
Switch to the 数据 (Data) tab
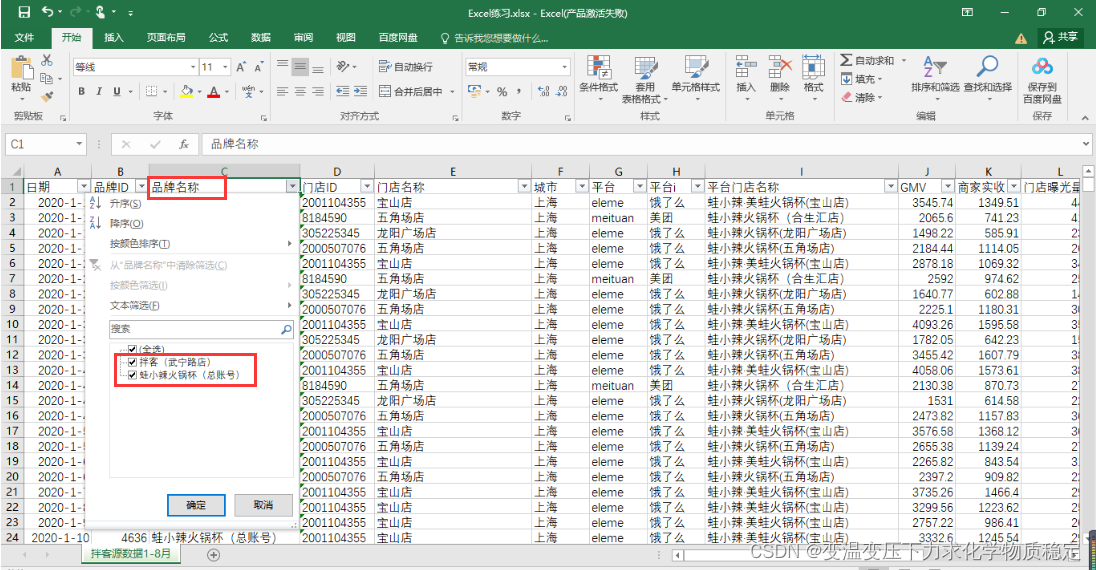click(261, 37)
